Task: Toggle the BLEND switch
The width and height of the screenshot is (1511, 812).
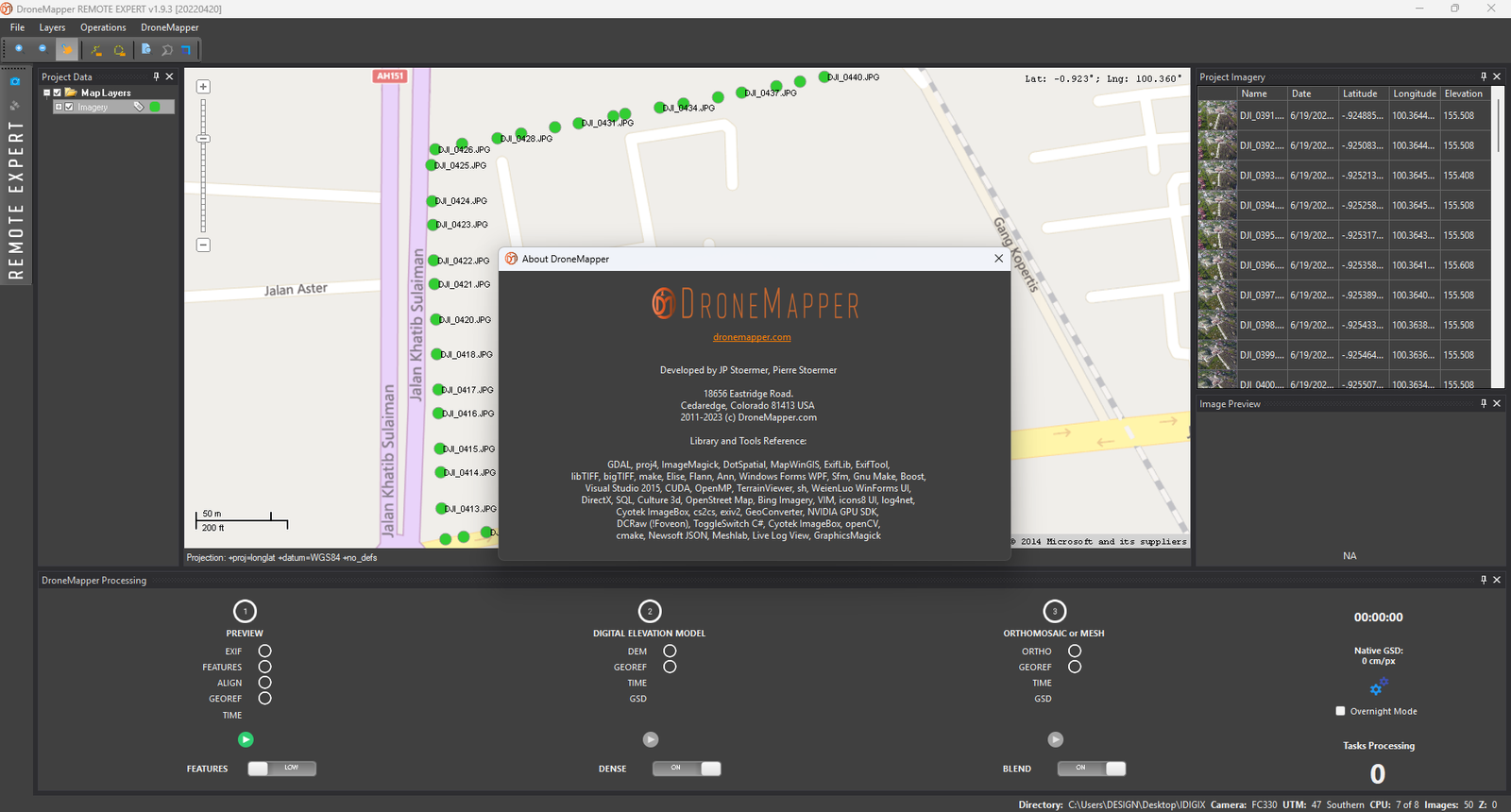Action: click(x=1092, y=769)
